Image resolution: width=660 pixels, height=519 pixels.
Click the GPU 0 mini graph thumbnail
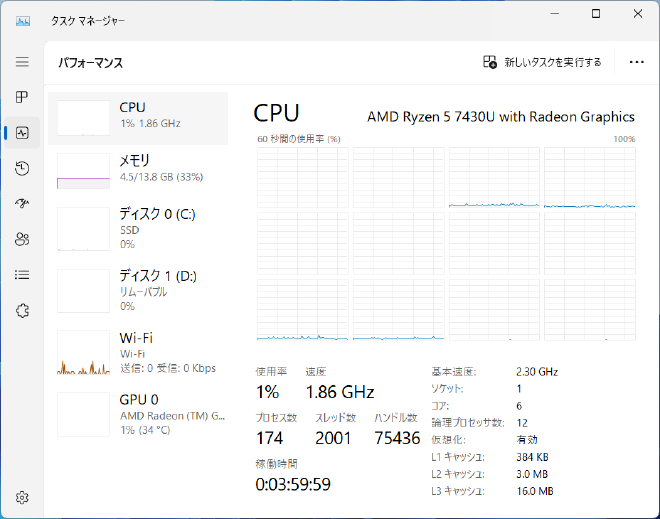click(x=83, y=414)
